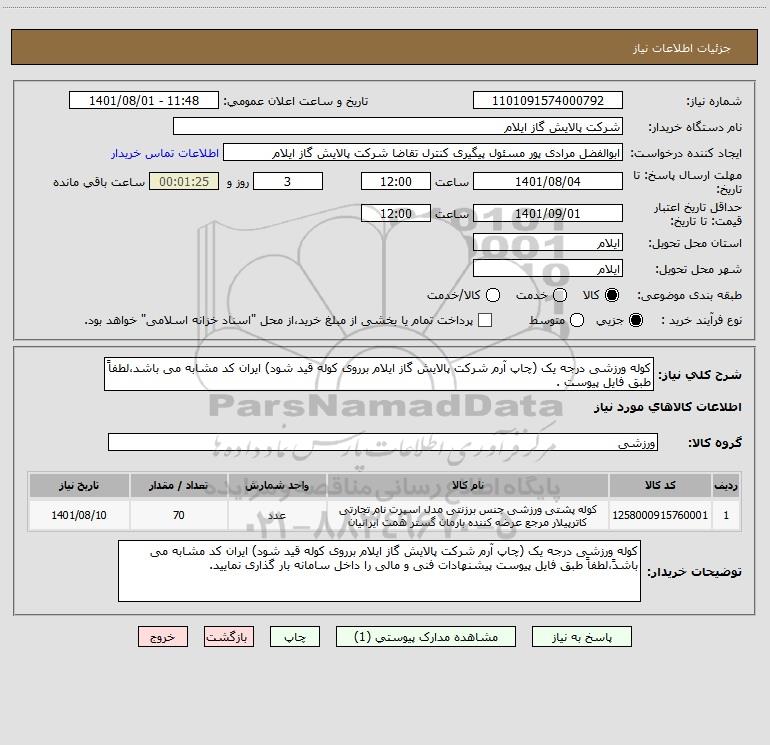Click the ردیف column header
770x745 pixels.
[726, 485]
